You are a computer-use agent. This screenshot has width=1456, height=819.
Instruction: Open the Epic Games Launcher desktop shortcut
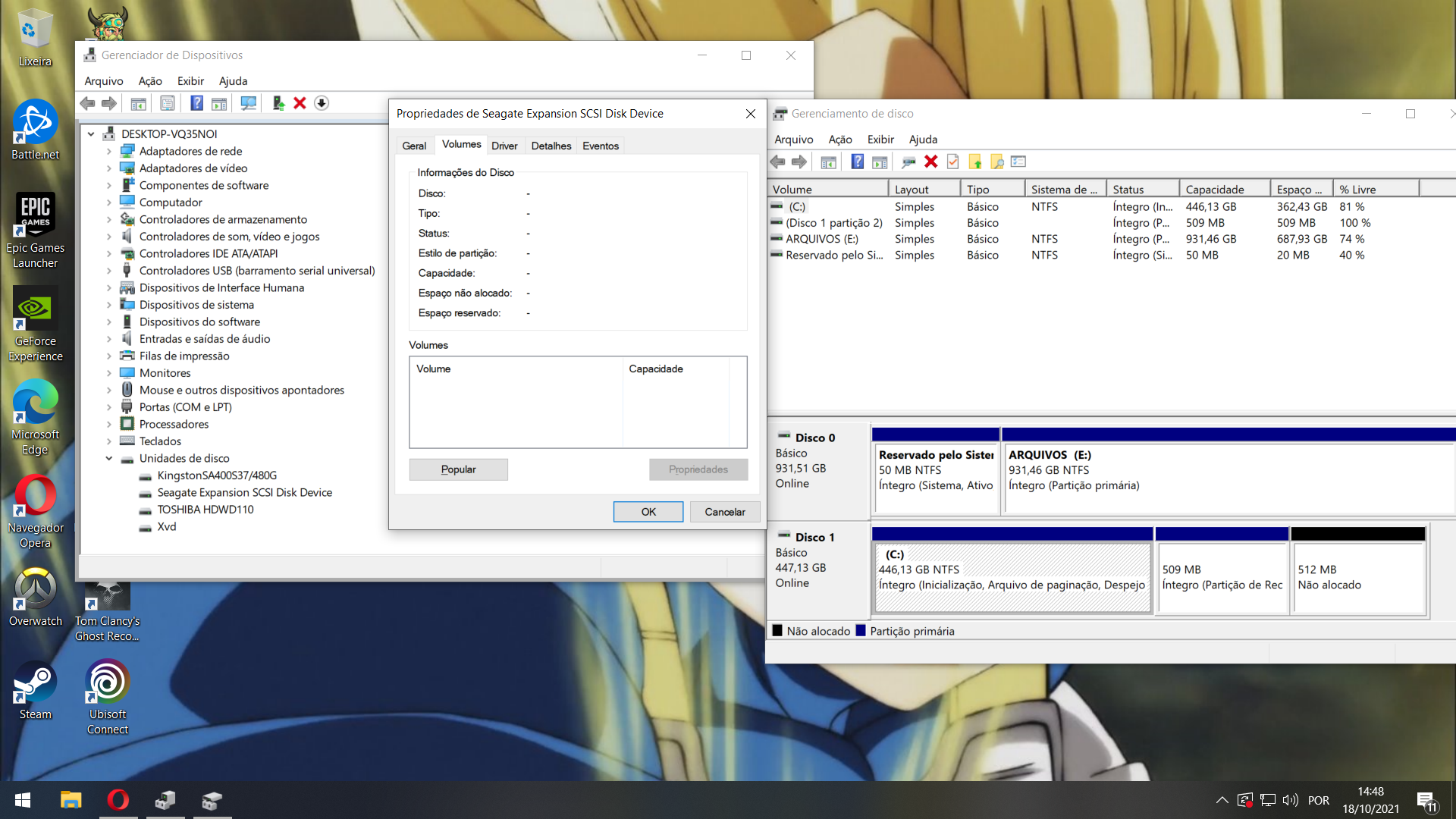click(35, 231)
